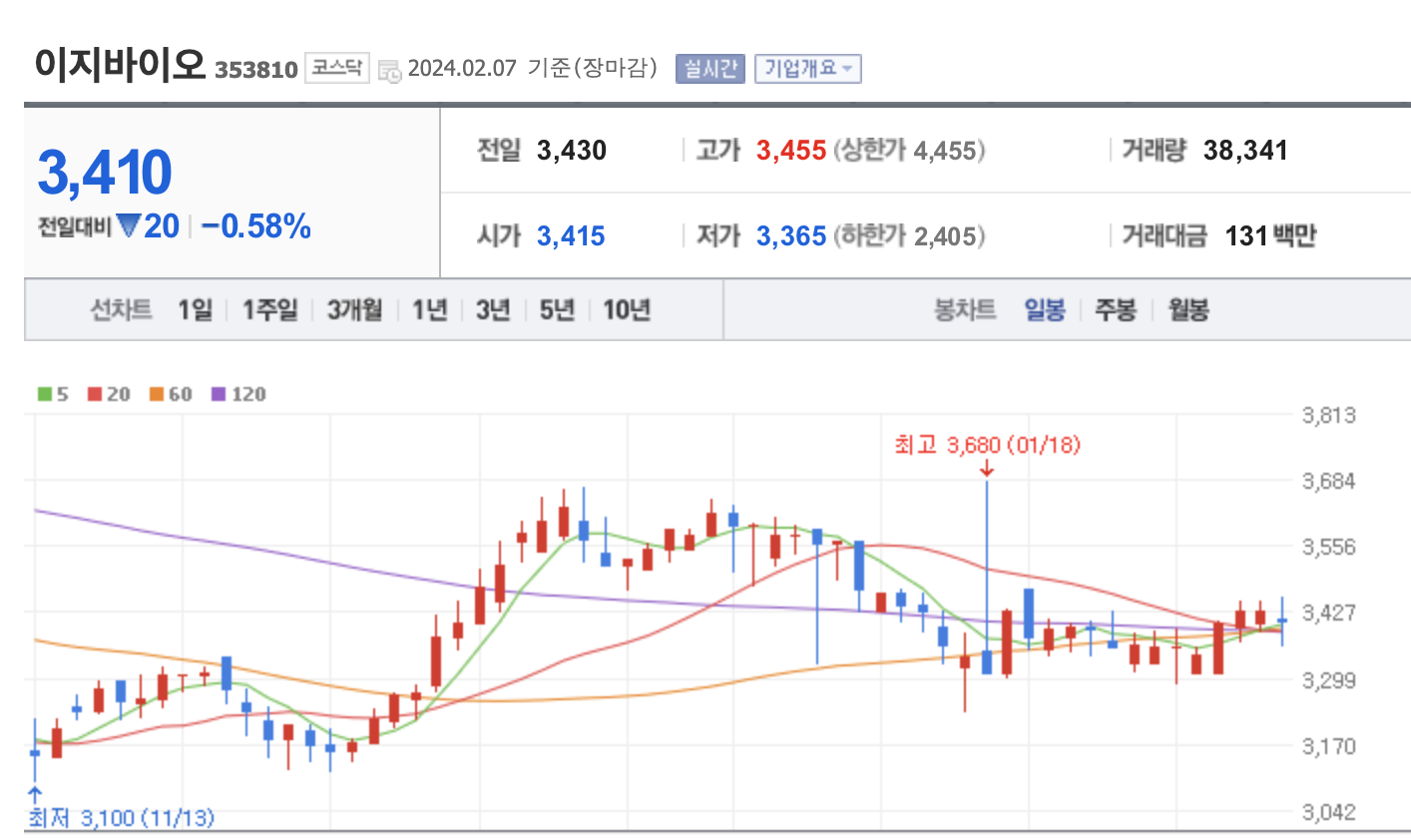The width and height of the screenshot is (1411, 840).
Task: Click the 거래대금 value 131 백만
Action: pos(1270,236)
